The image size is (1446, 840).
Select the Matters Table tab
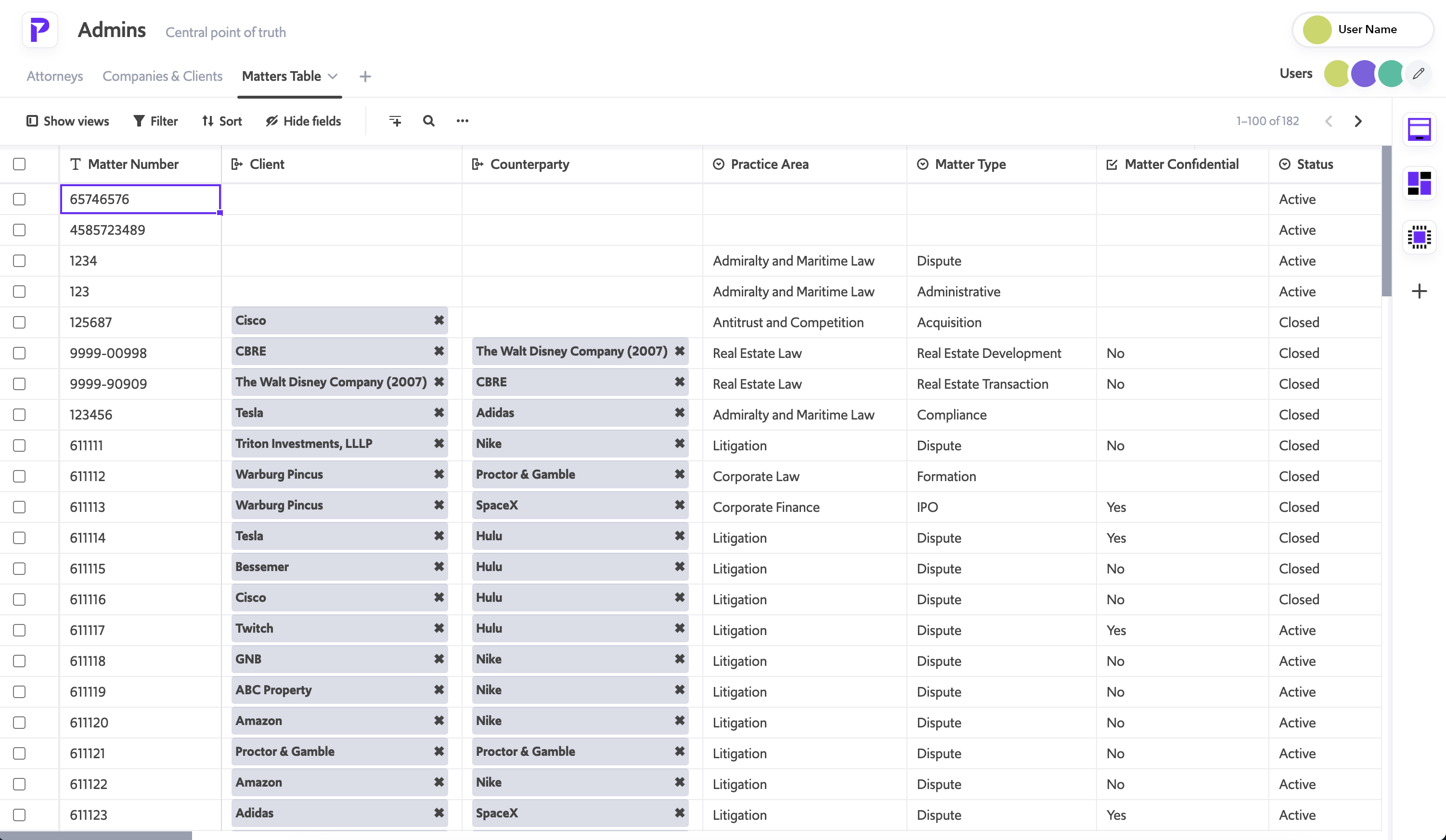[x=281, y=76]
